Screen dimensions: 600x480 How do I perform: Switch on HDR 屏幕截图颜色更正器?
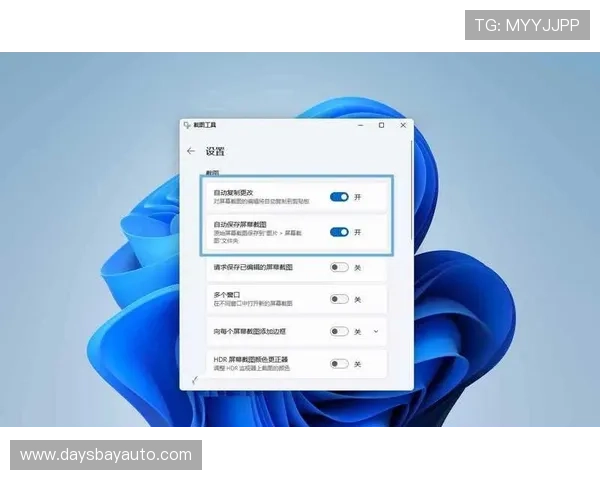[x=339, y=363]
